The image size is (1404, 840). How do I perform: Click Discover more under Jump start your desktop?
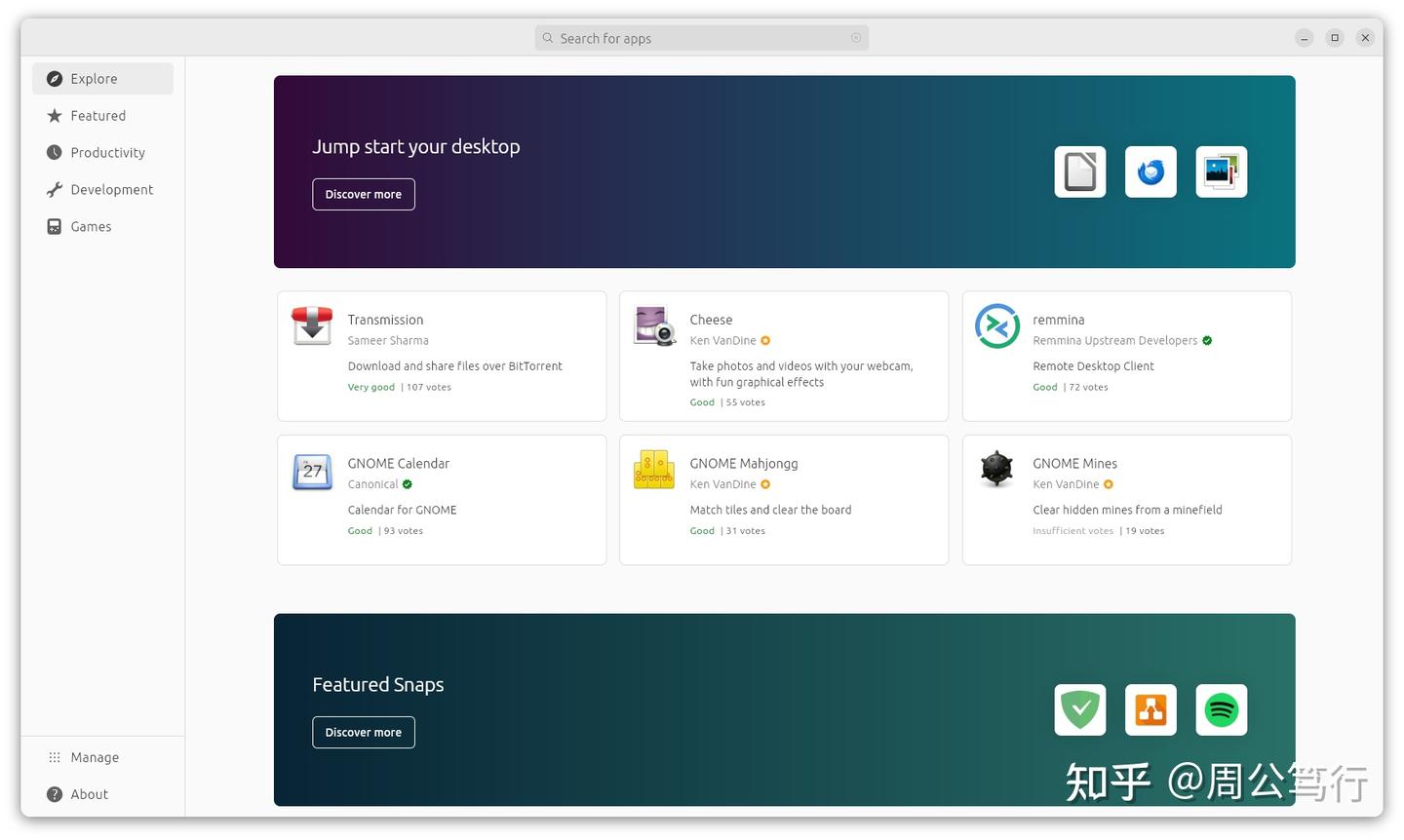(x=363, y=194)
